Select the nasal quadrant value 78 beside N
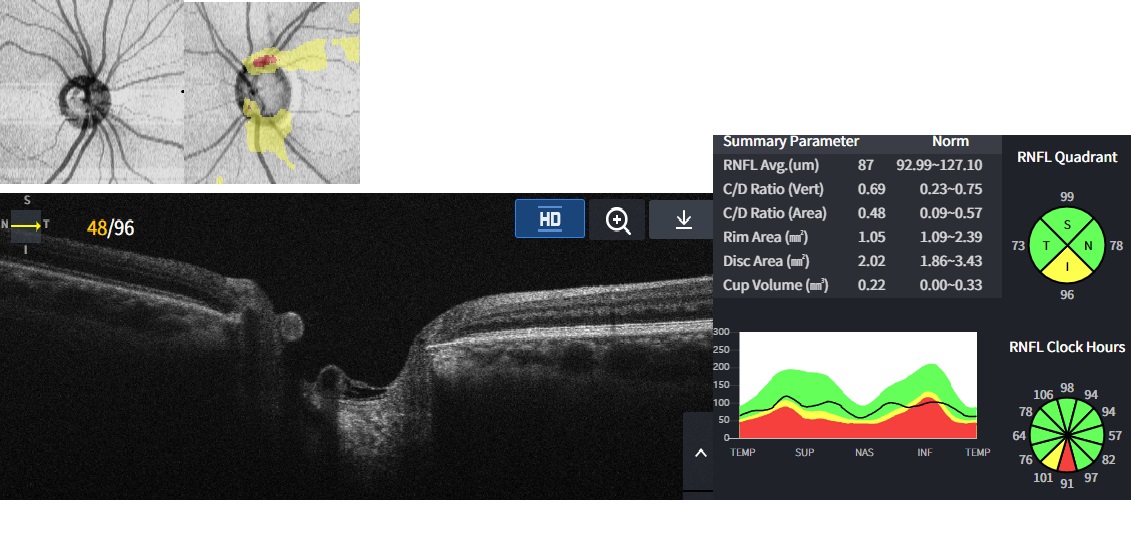This screenshot has height=534, width=1131. click(1116, 246)
